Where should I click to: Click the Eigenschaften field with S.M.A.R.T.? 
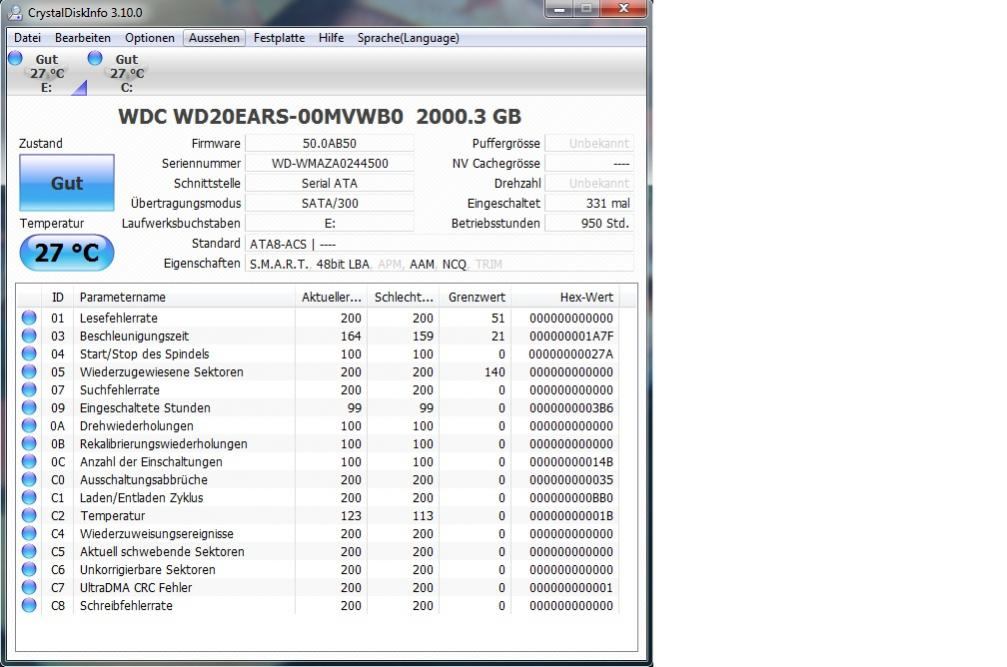pos(439,263)
